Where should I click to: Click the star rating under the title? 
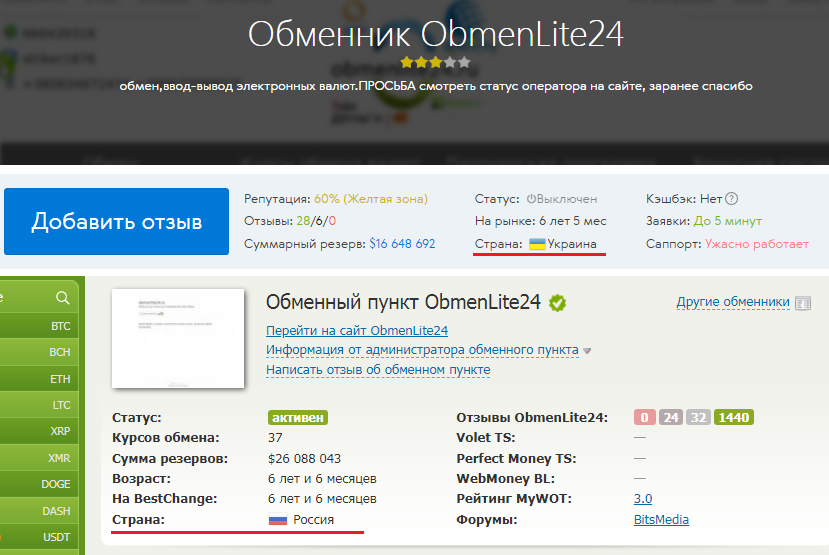click(435, 61)
